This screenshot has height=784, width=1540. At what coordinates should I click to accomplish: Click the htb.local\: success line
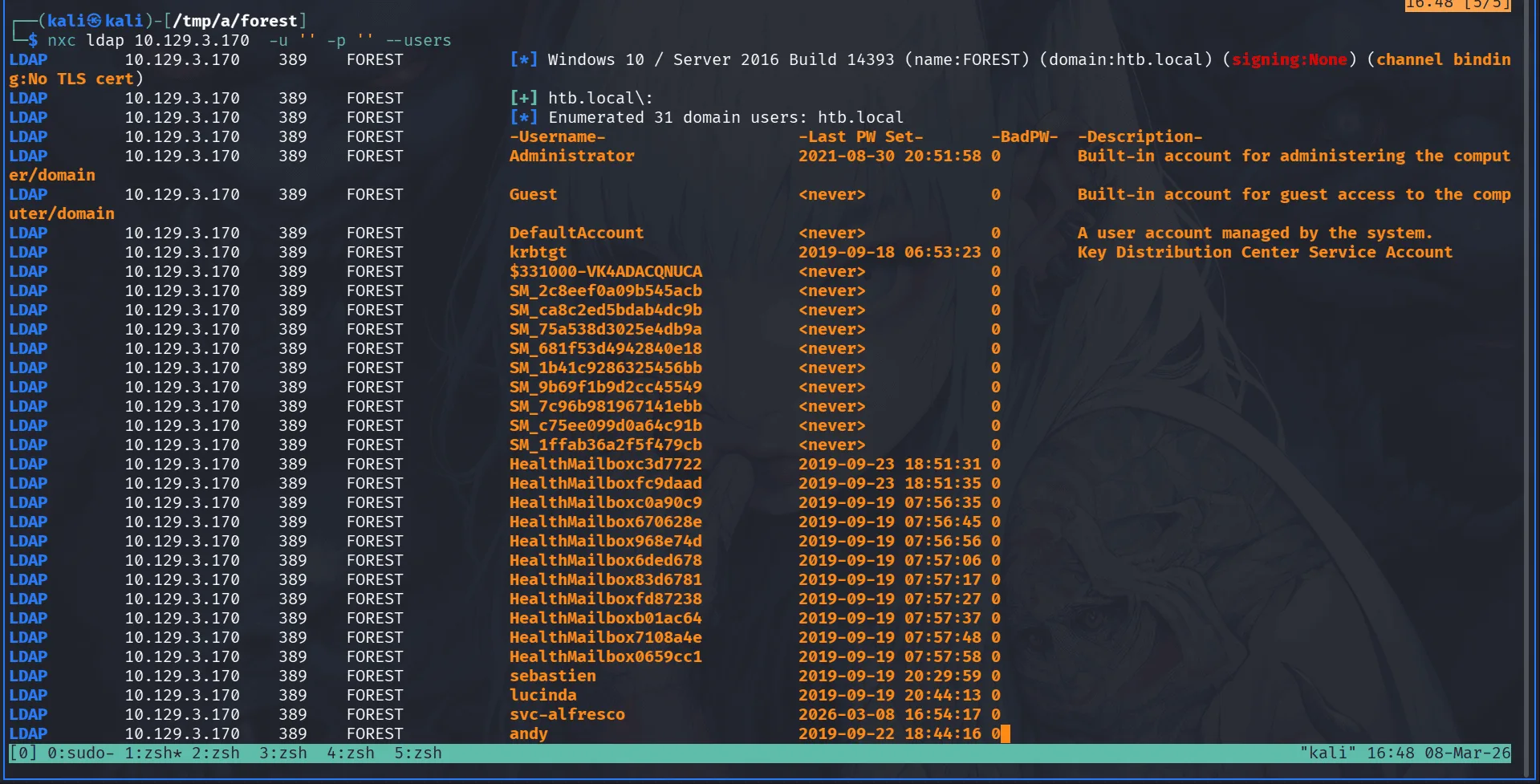pos(600,98)
